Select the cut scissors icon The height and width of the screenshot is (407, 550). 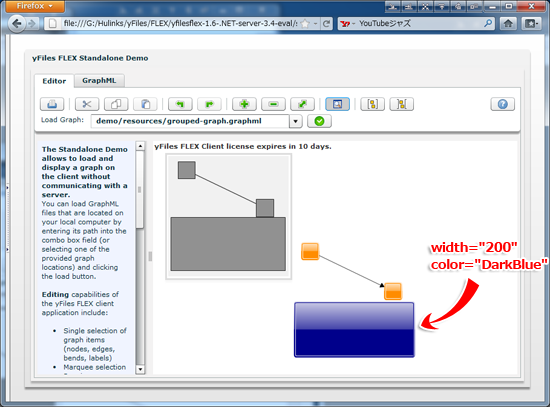pos(87,104)
